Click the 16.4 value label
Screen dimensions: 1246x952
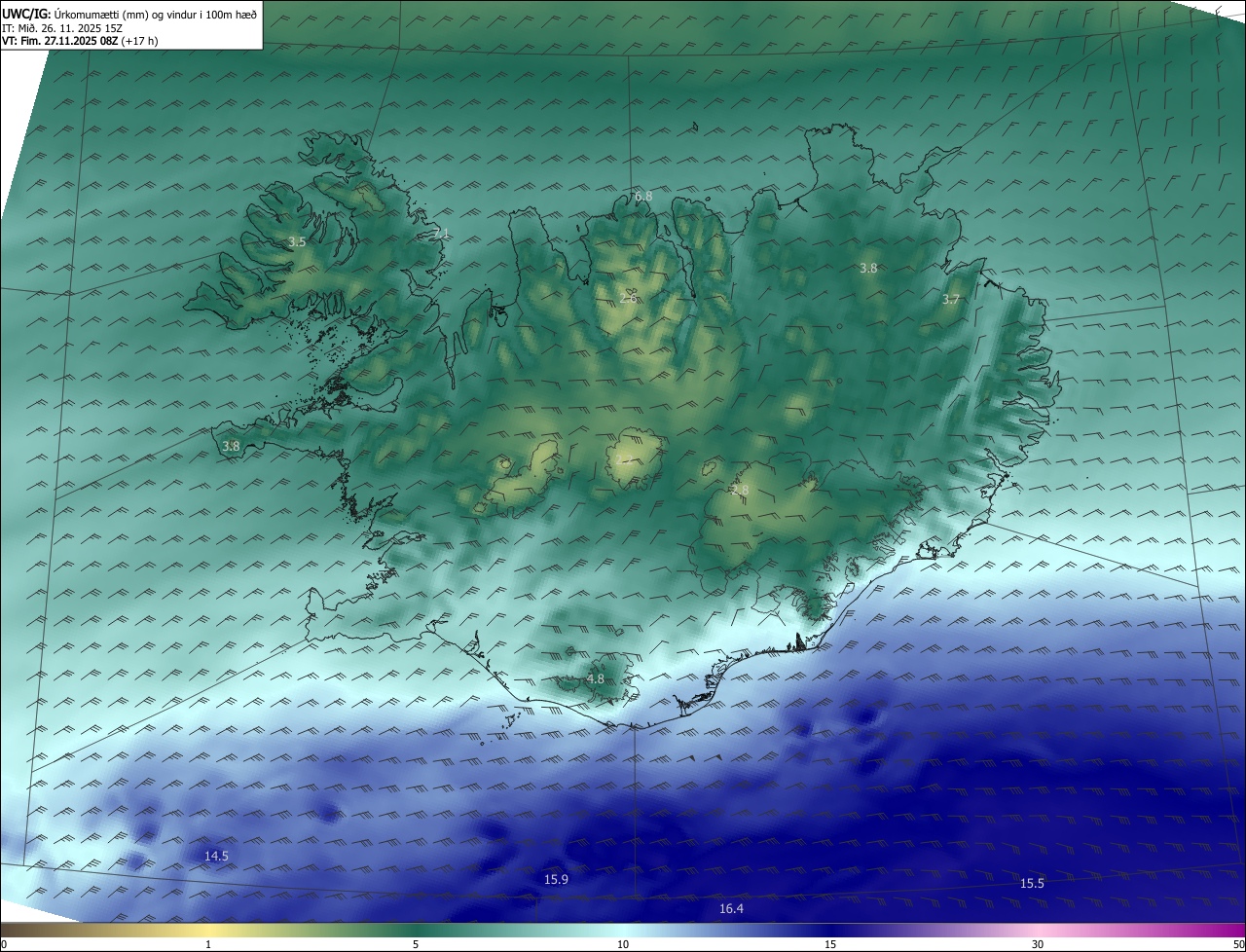(731, 909)
